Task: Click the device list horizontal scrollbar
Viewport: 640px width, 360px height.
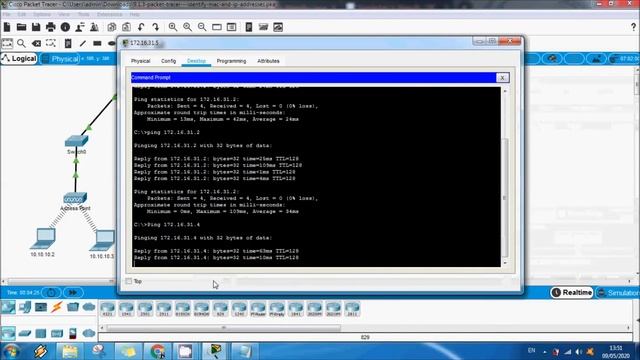Action: tap(223, 328)
